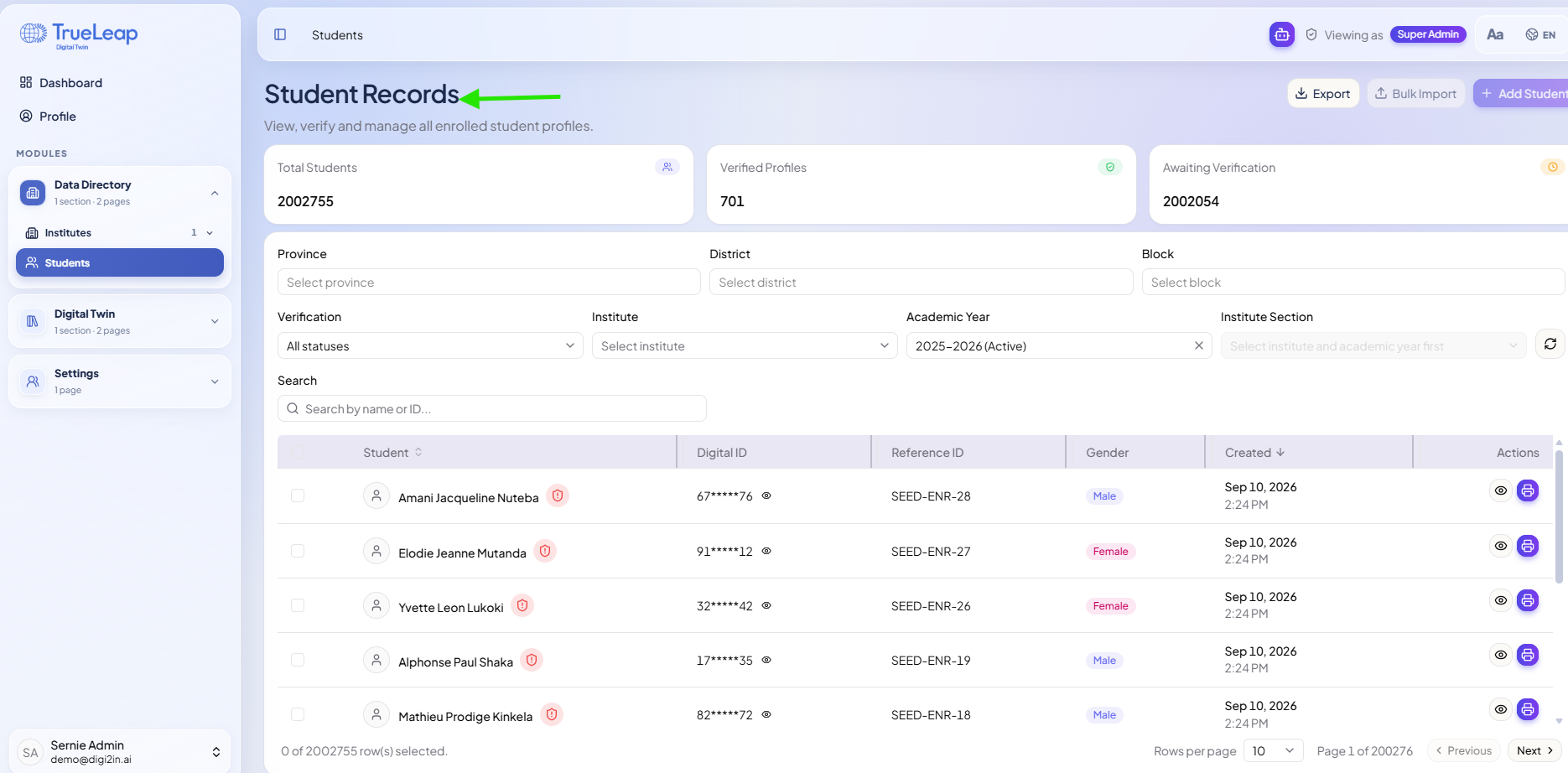Image resolution: width=1568 pixels, height=773 pixels.
Task: Expand Institutes sidebar item
Action: point(120,232)
